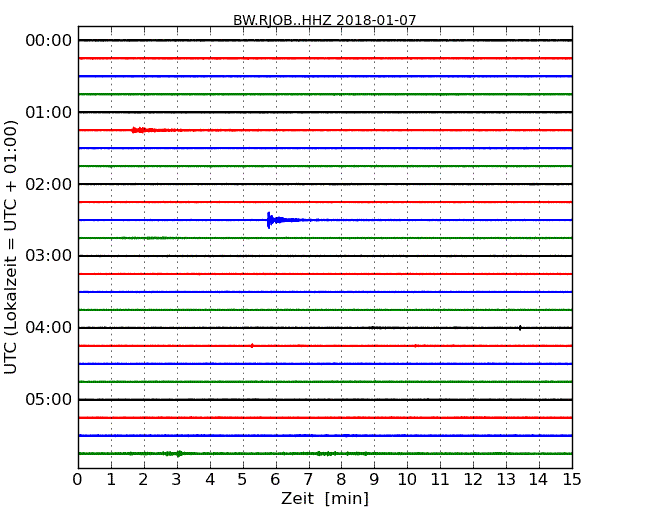
Task: Click the x-axis tick label 5
Action: pyautogui.click(x=243, y=480)
